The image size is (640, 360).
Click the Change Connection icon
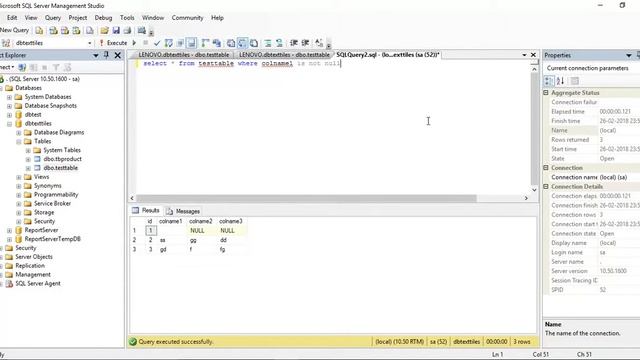(6, 43)
